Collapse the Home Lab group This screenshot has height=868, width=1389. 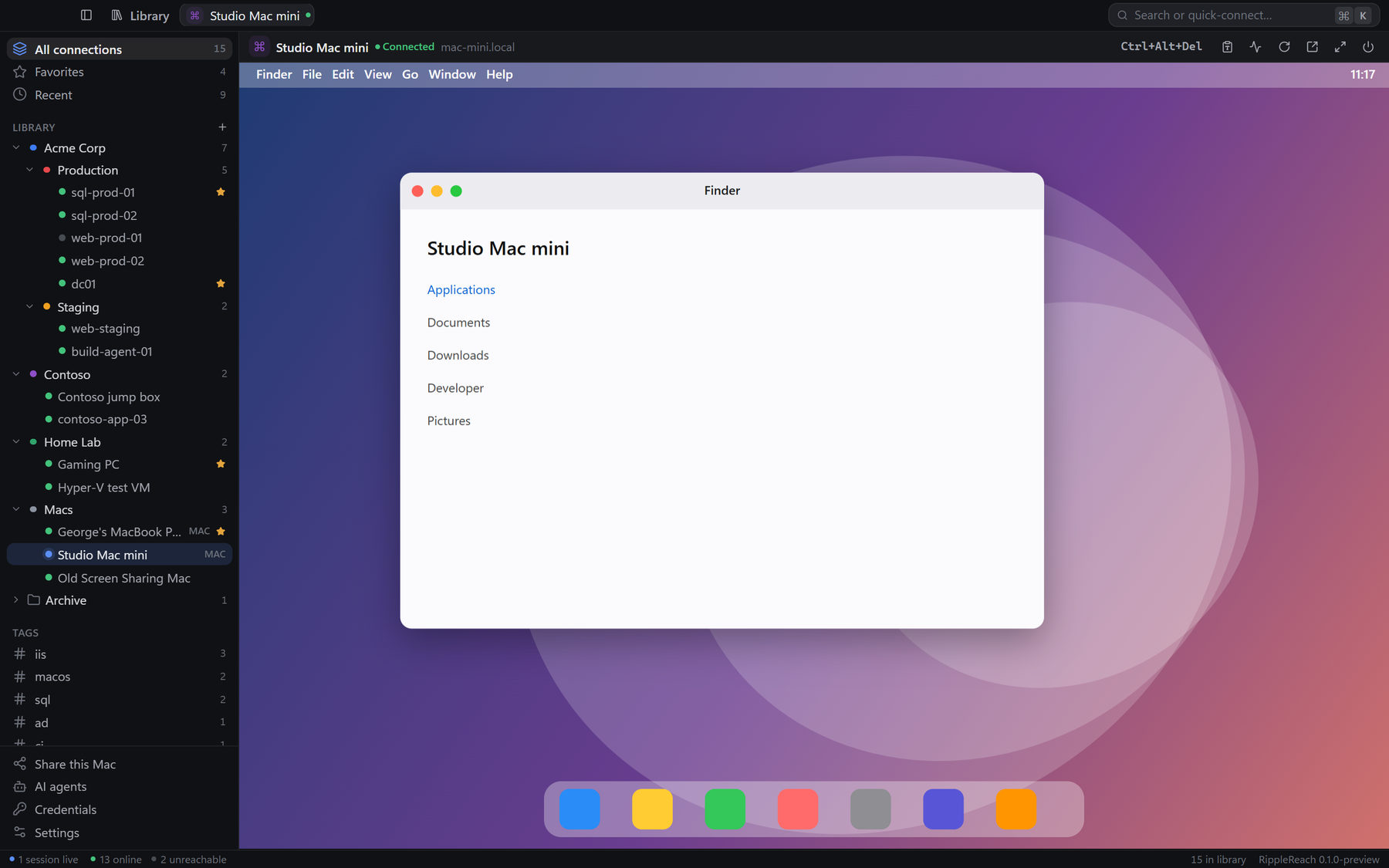coord(16,442)
